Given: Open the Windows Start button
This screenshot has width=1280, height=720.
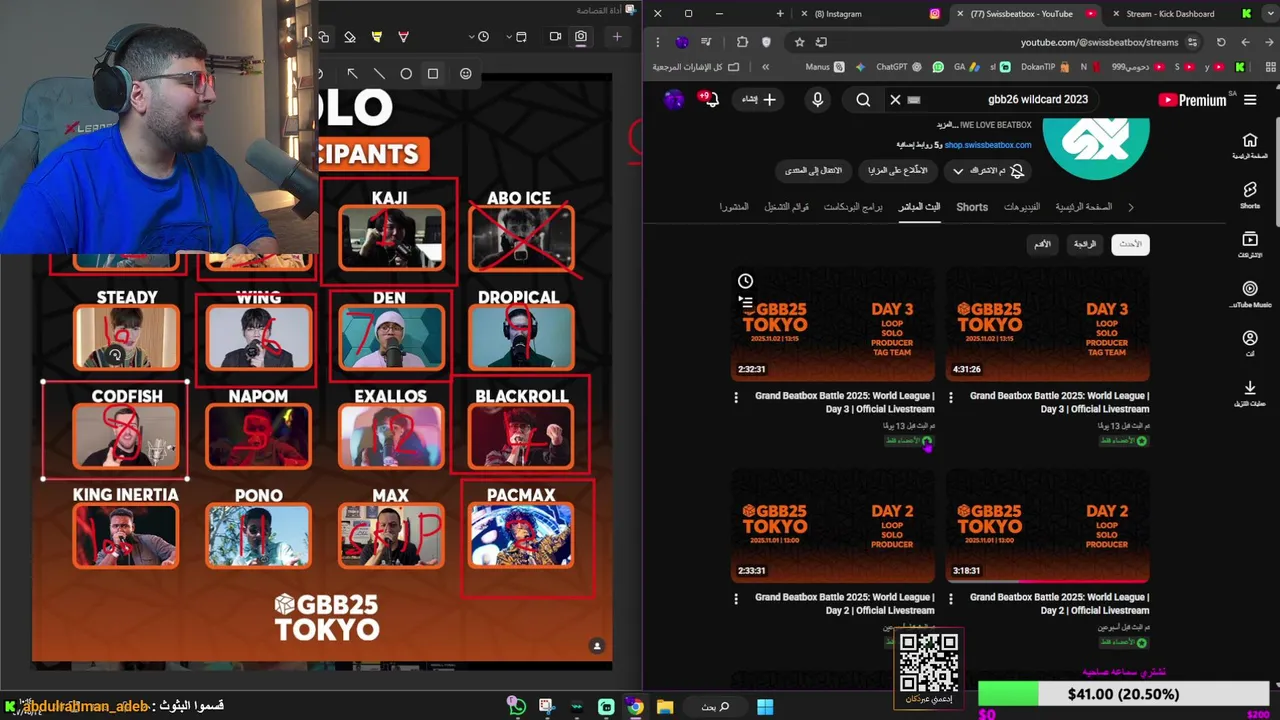Looking at the screenshot, I should pos(765,707).
